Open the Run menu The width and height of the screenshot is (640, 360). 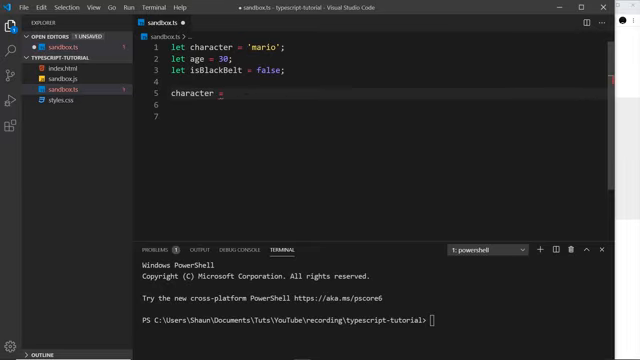coord(129,7)
